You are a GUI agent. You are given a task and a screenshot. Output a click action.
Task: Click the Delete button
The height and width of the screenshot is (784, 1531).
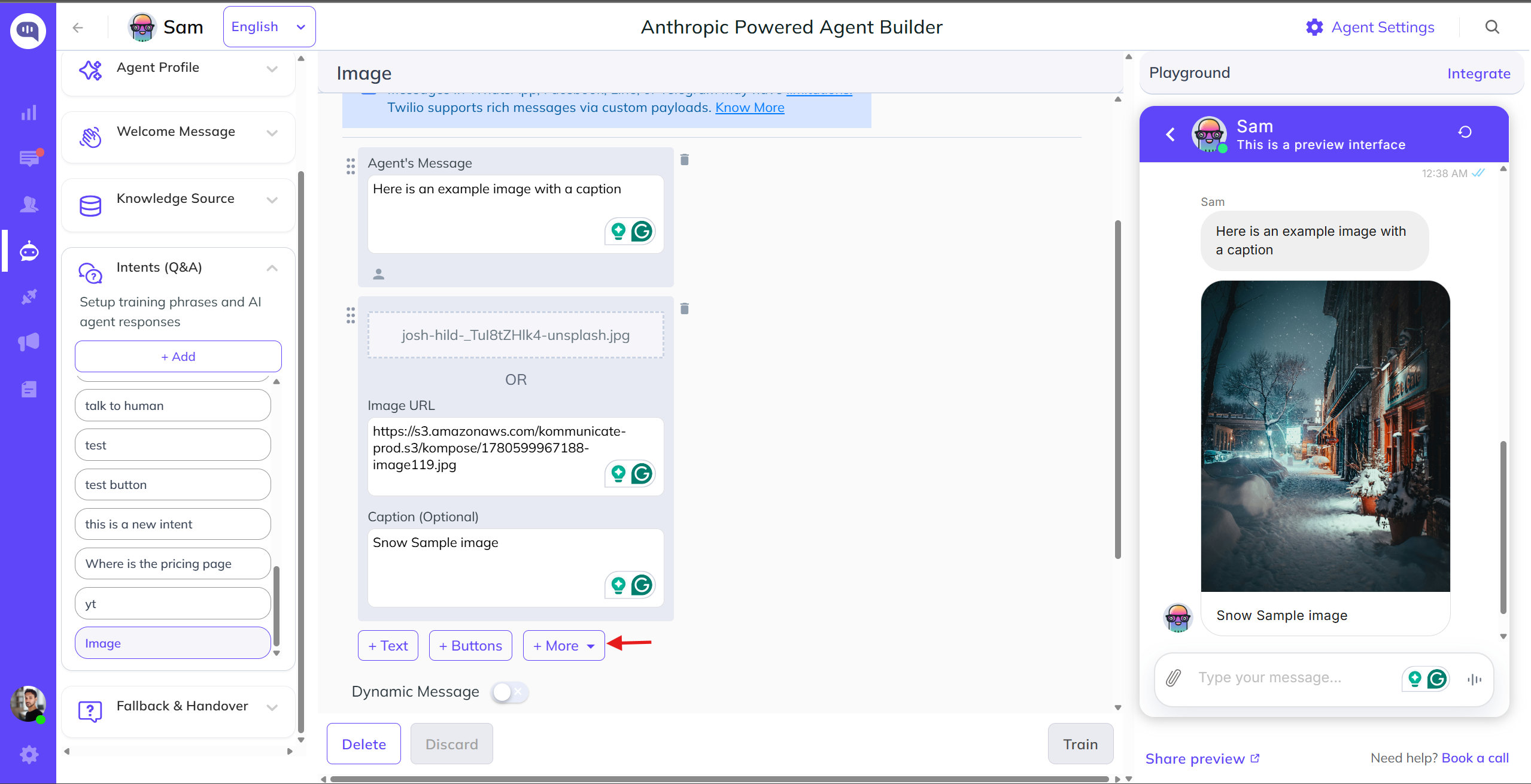[364, 744]
